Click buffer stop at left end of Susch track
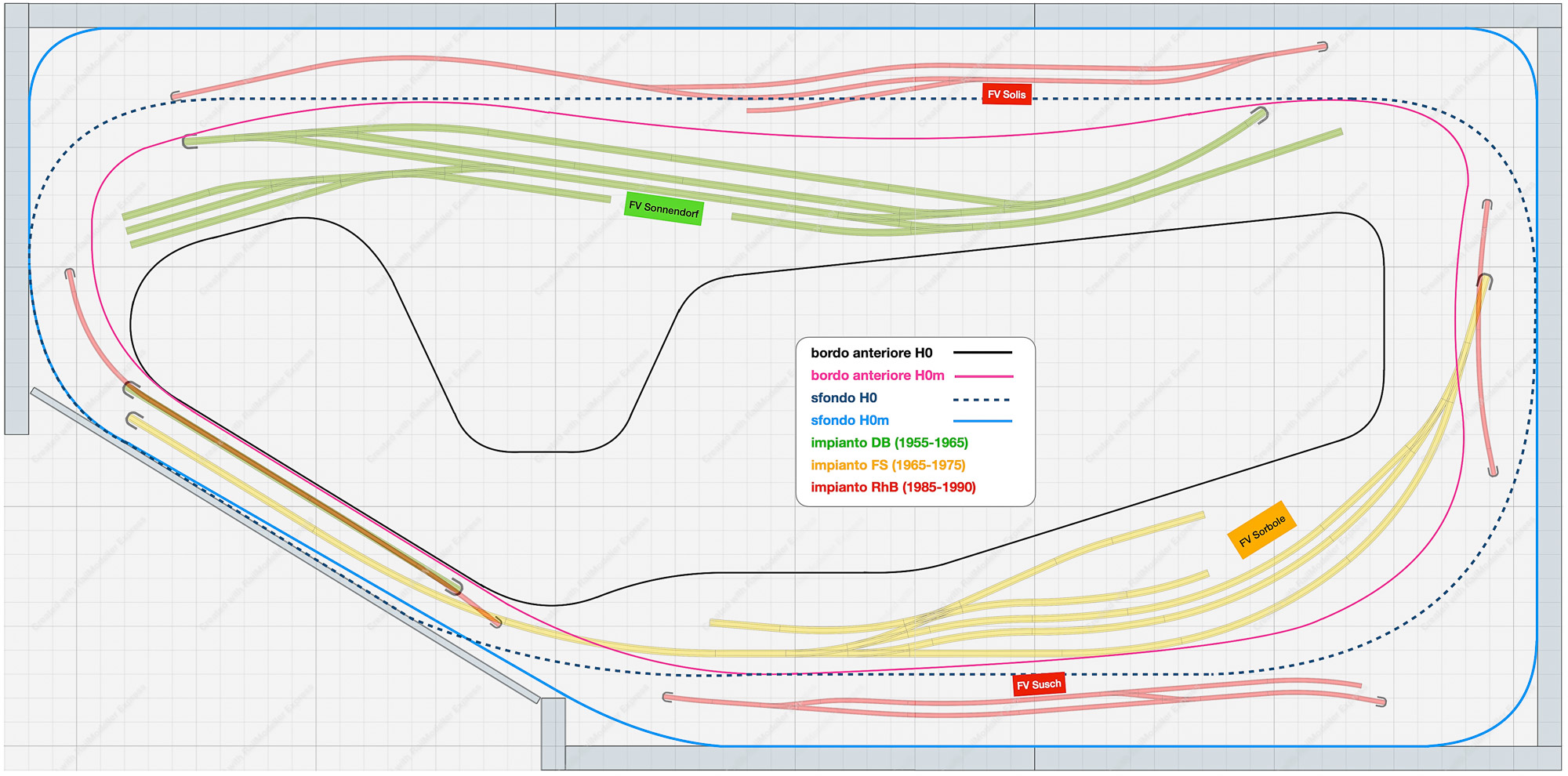Image resolution: width=1568 pixels, height=776 pixels. (x=666, y=697)
